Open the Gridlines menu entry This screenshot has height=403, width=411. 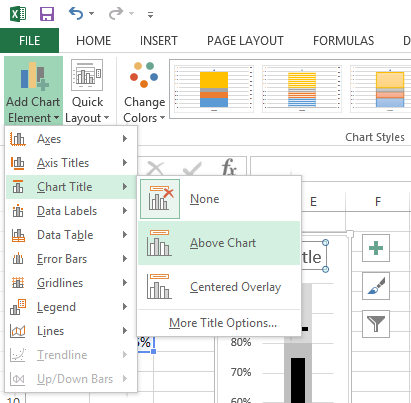pyautogui.click(x=71, y=283)
